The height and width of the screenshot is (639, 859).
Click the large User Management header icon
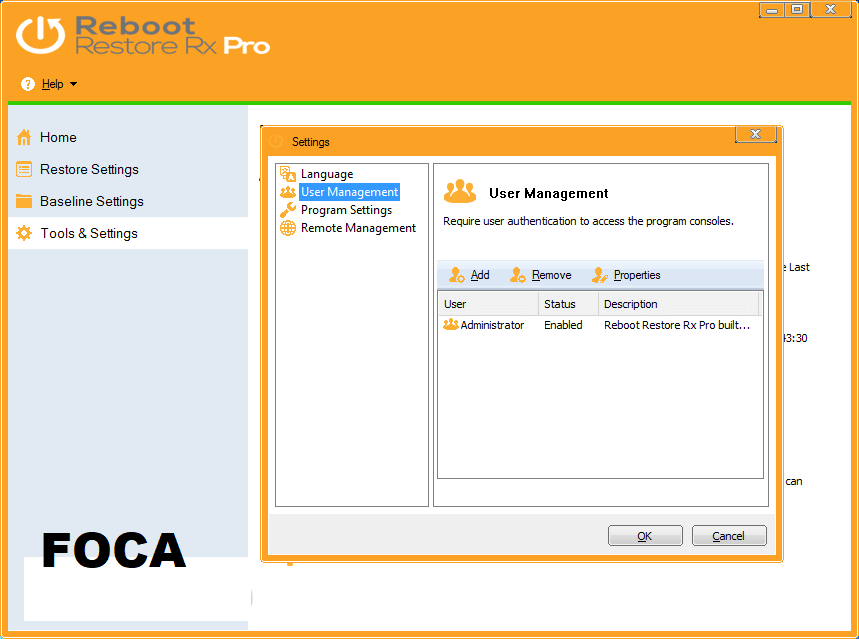coord(460,191)
